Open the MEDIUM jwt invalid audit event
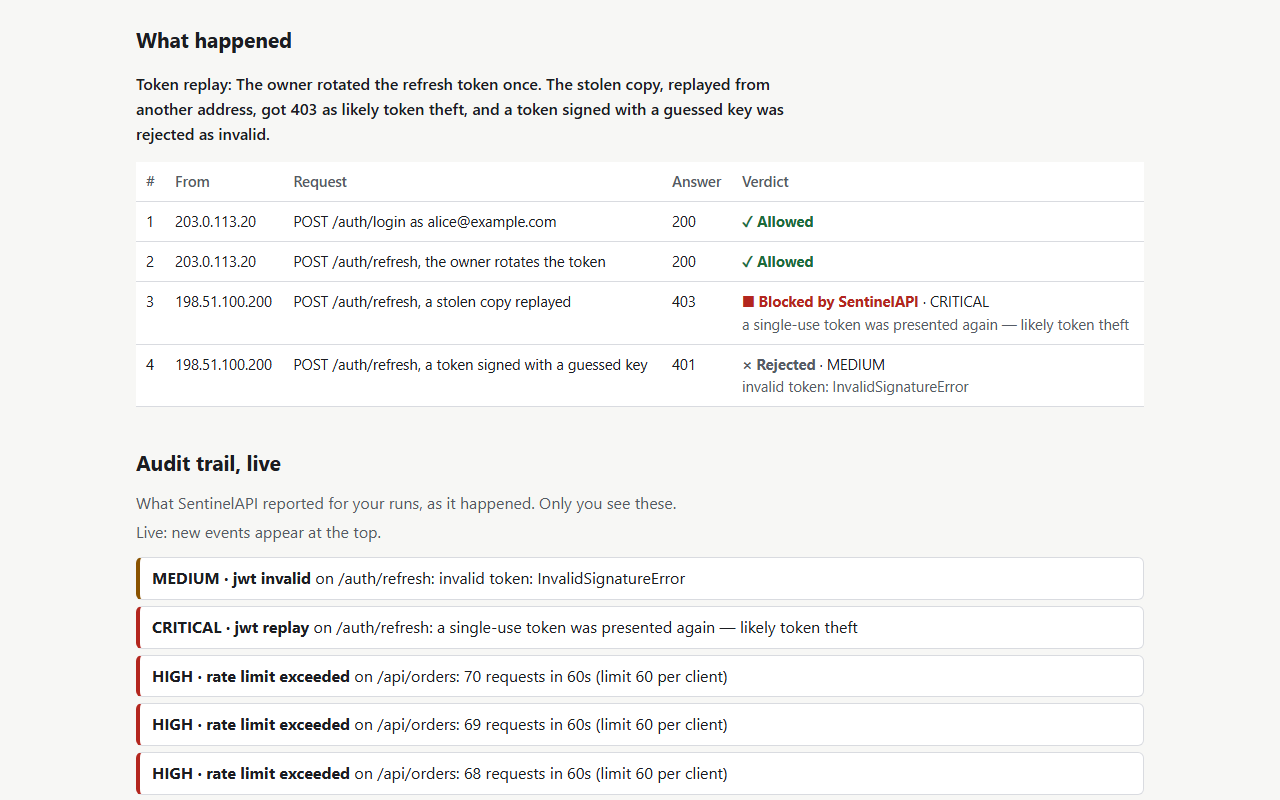This screenshot has width=1280, height=800. pos(640,578)
